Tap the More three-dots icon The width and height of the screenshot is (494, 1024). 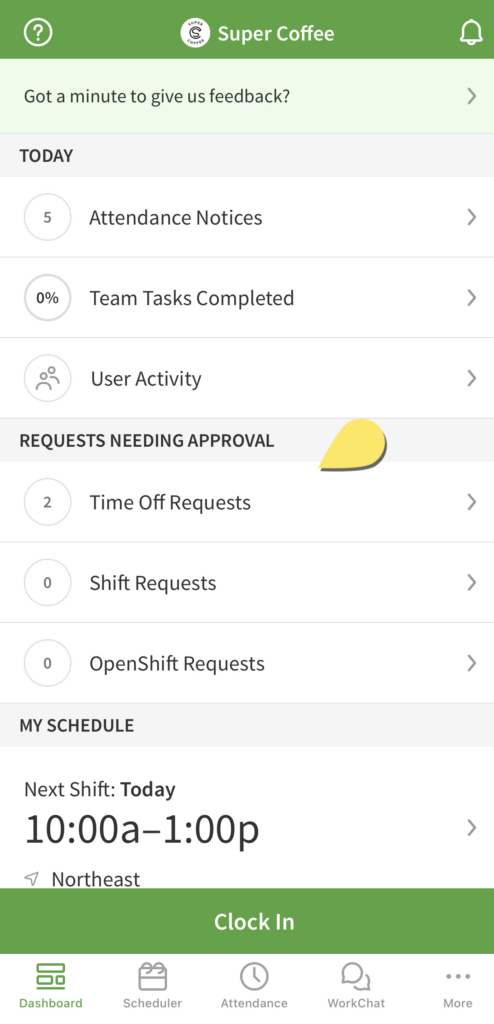tap(458, 977)
